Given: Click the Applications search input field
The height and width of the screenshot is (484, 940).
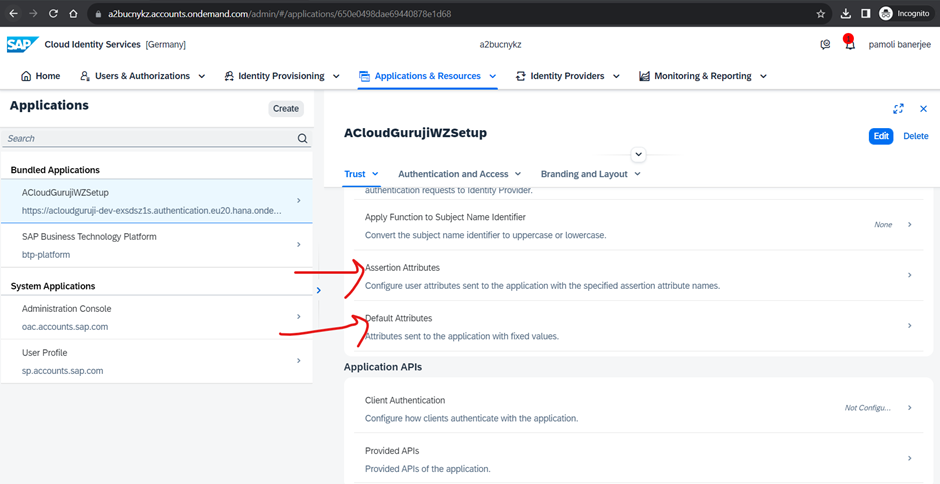Looking at the screenshot, I should click(x=150, y=139).
